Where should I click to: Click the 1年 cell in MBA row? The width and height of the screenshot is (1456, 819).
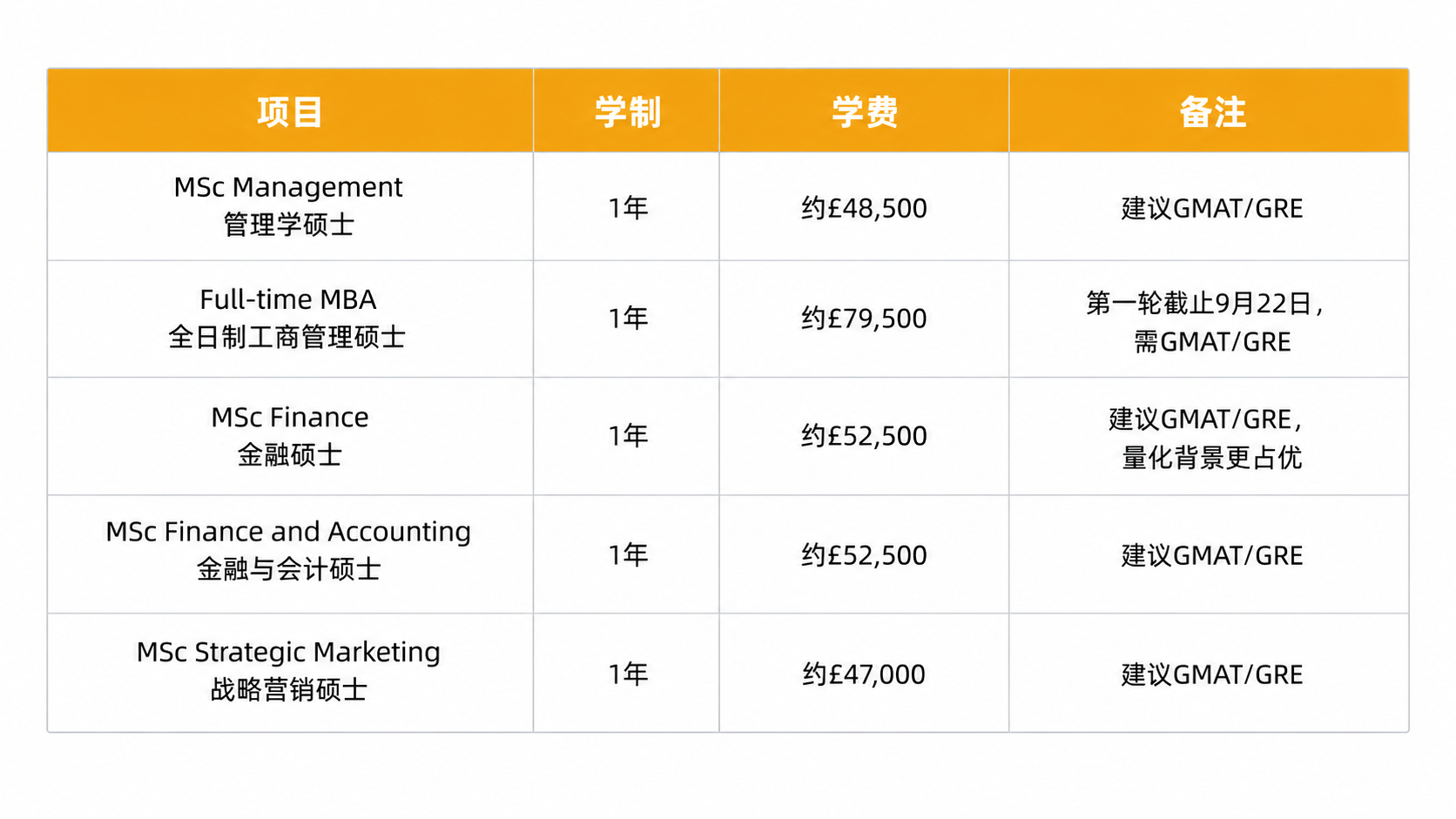pos(626,319)
